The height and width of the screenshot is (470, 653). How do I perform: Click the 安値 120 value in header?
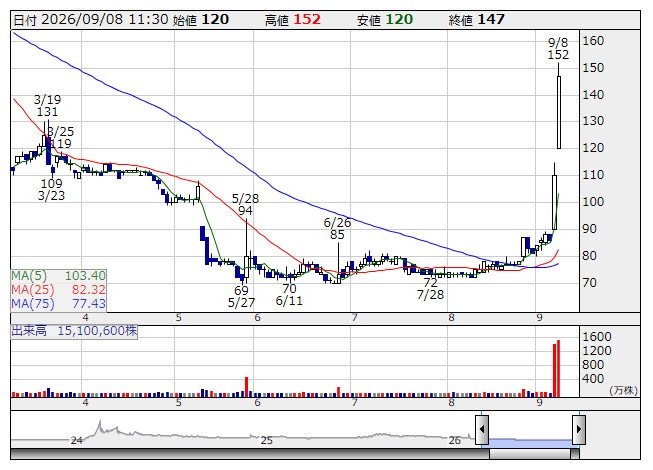[384, 20]
